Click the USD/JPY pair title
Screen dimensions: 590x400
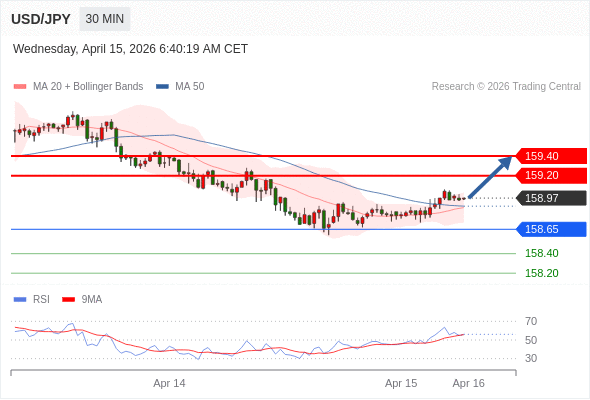(41, 19)
